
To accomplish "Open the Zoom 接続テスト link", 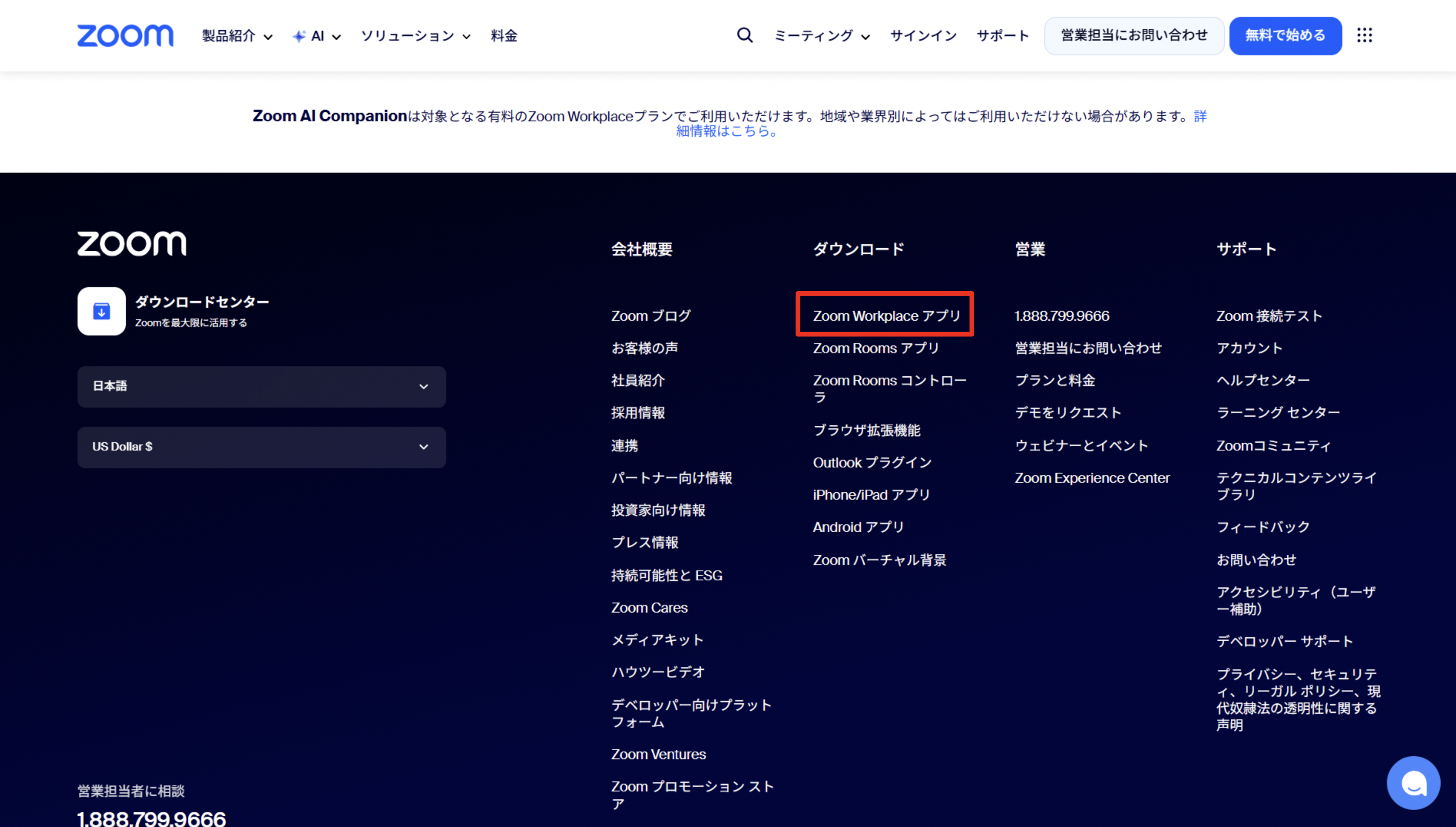I will point(1269,316).
